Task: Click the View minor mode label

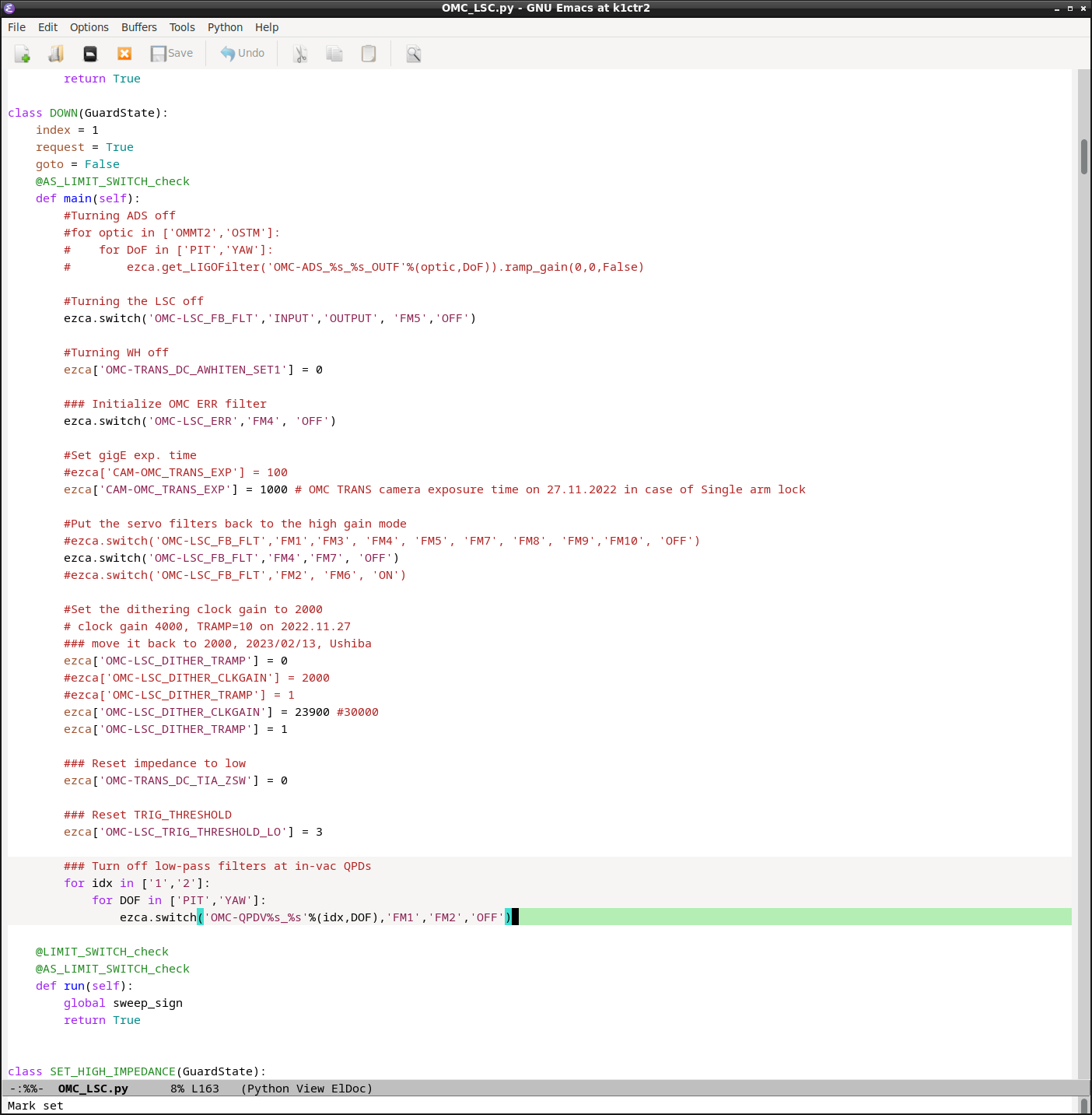Action: pyautogui.click(x=310, y=1089)
